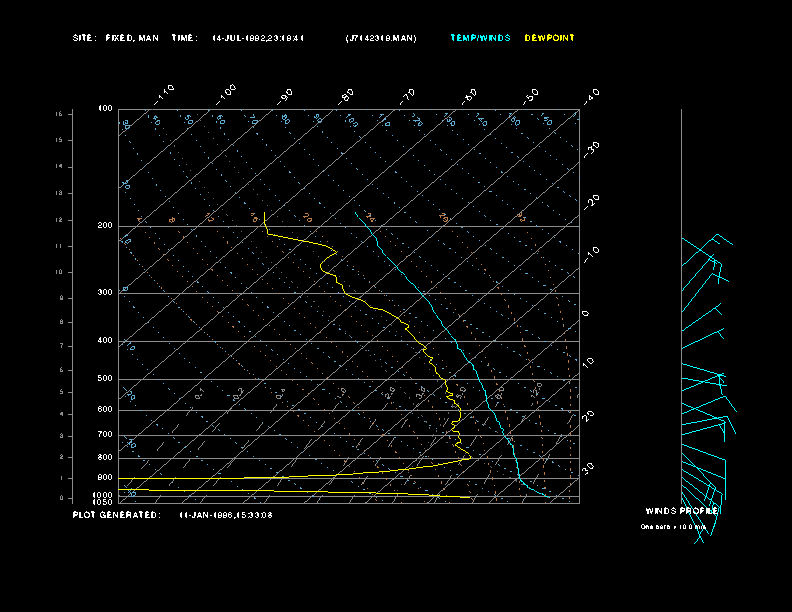Click the 'One barb = 10.0 m/s' note
Image resolution: width=792 pixels, height=612 pixels.
[673, 527]
